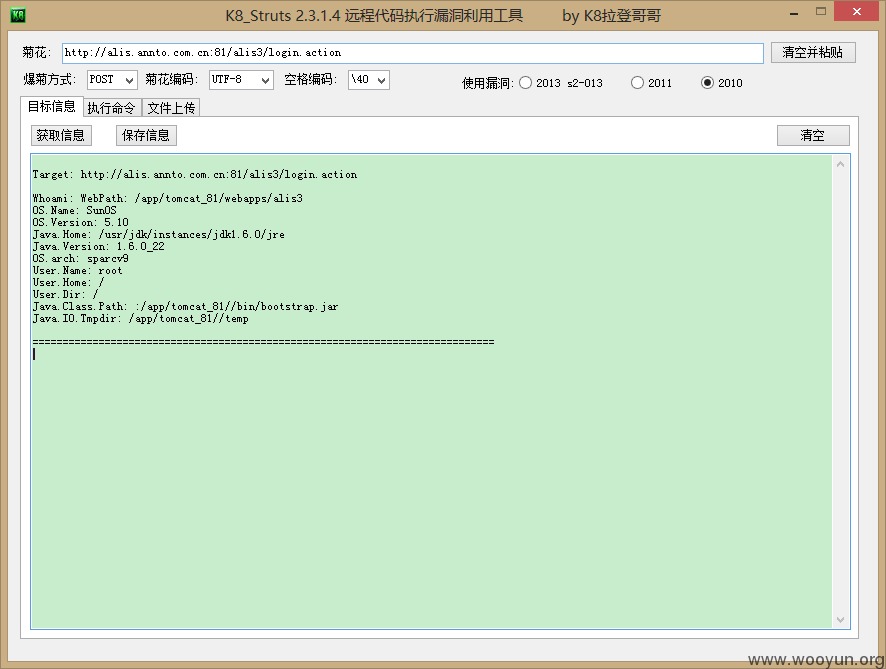
Task: Maximize the K8_Struts window
Action: click(x=820, y=11)
